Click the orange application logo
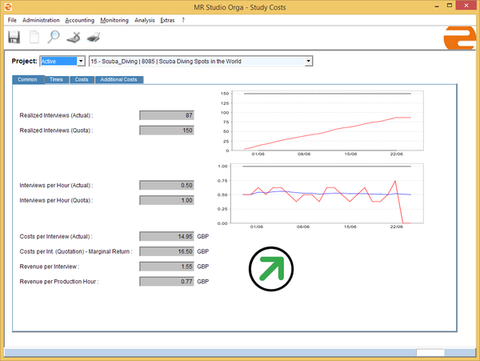Screen dimensions: 480x361 [460, 38]
